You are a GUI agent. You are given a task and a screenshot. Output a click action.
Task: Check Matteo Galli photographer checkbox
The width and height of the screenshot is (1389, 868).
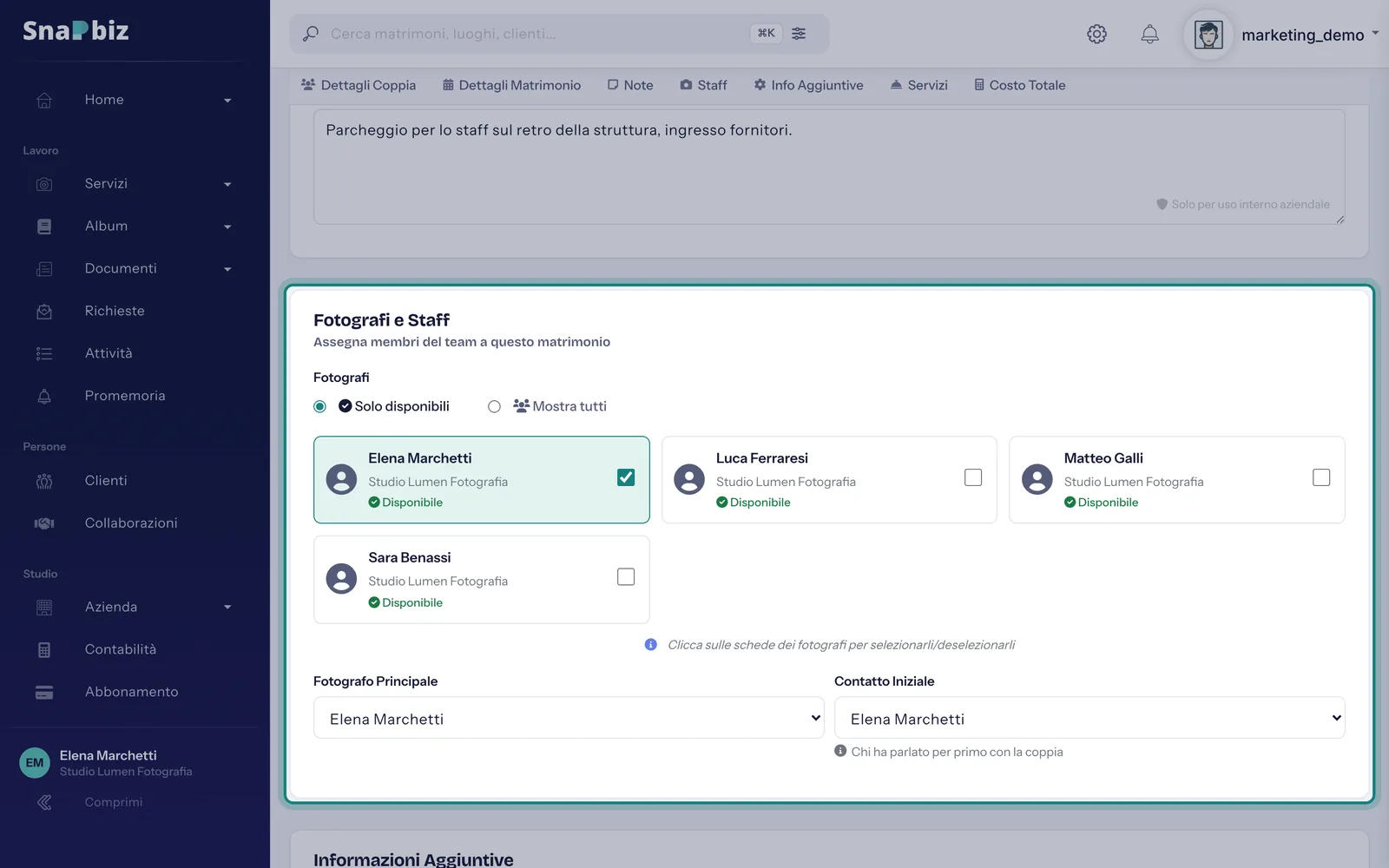pos(1321,477)
